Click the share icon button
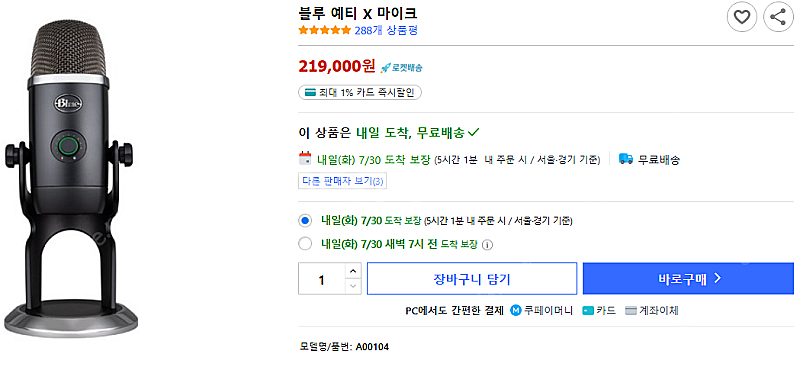Screen dimensions: 800x367 click(778, 17)
